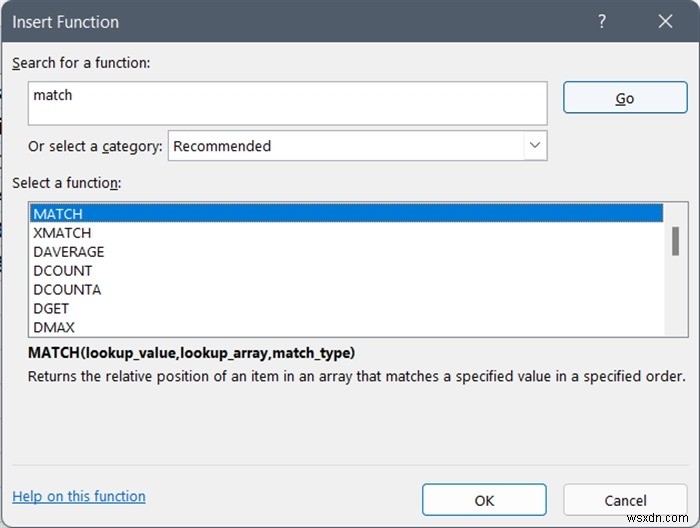Select DAVERAGE in the function list
The height and width of the screenshot is (528, 700).
(x=346, y=252)
